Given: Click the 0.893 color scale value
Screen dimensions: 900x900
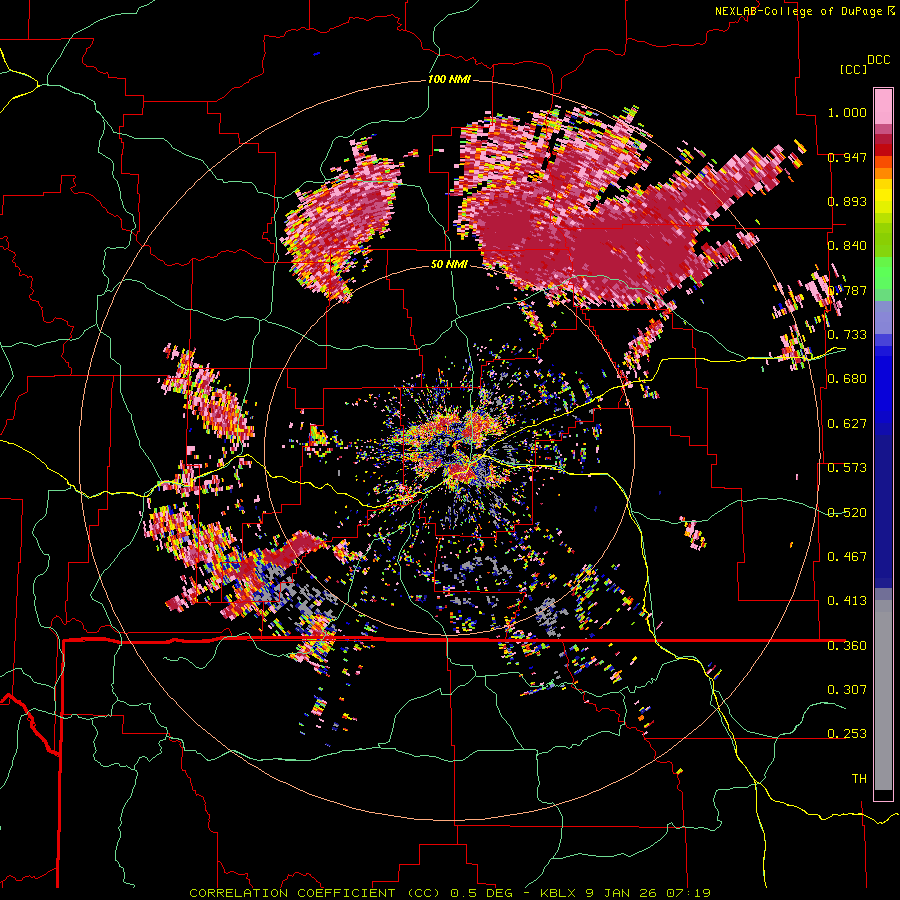Looking at the screenshot, I should (x=847, y=201).
